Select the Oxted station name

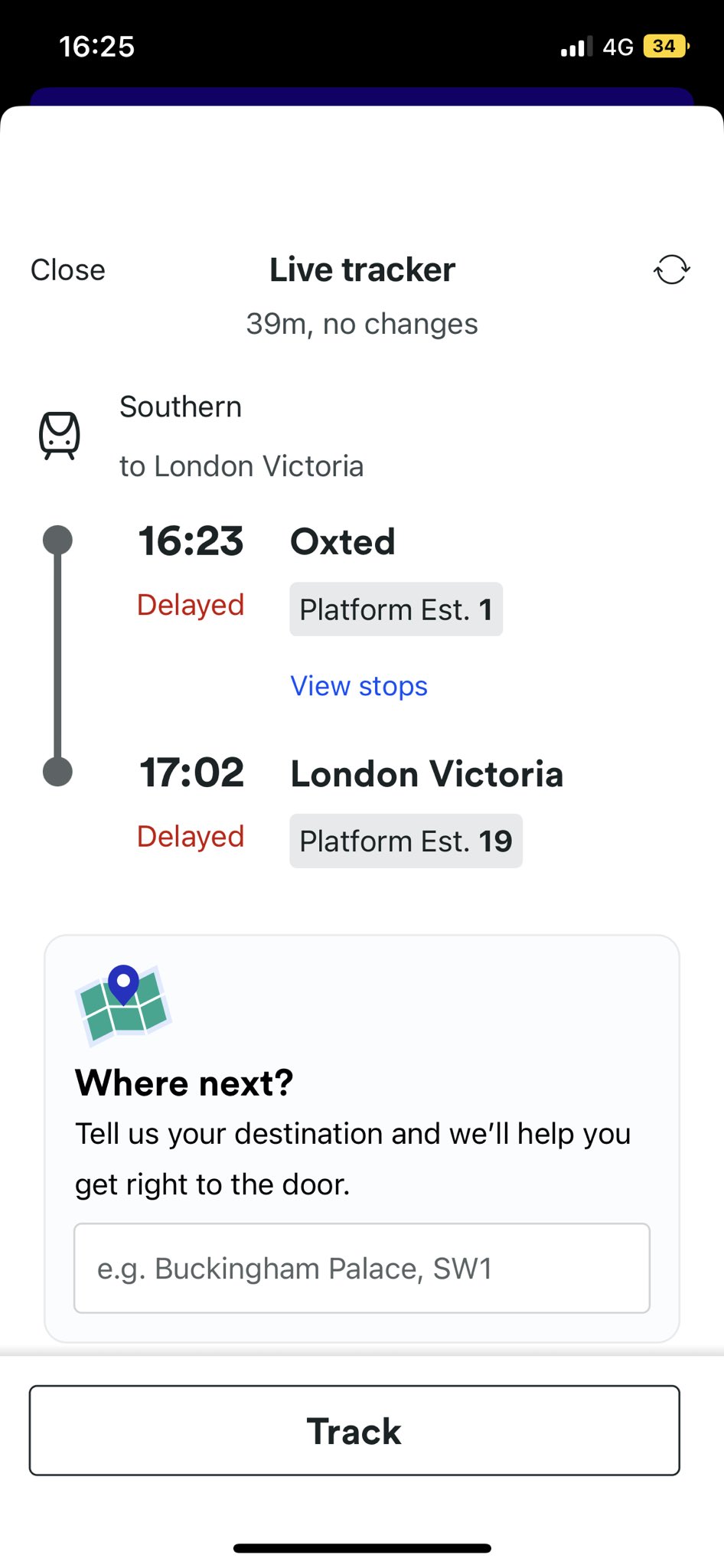[342, 542]
